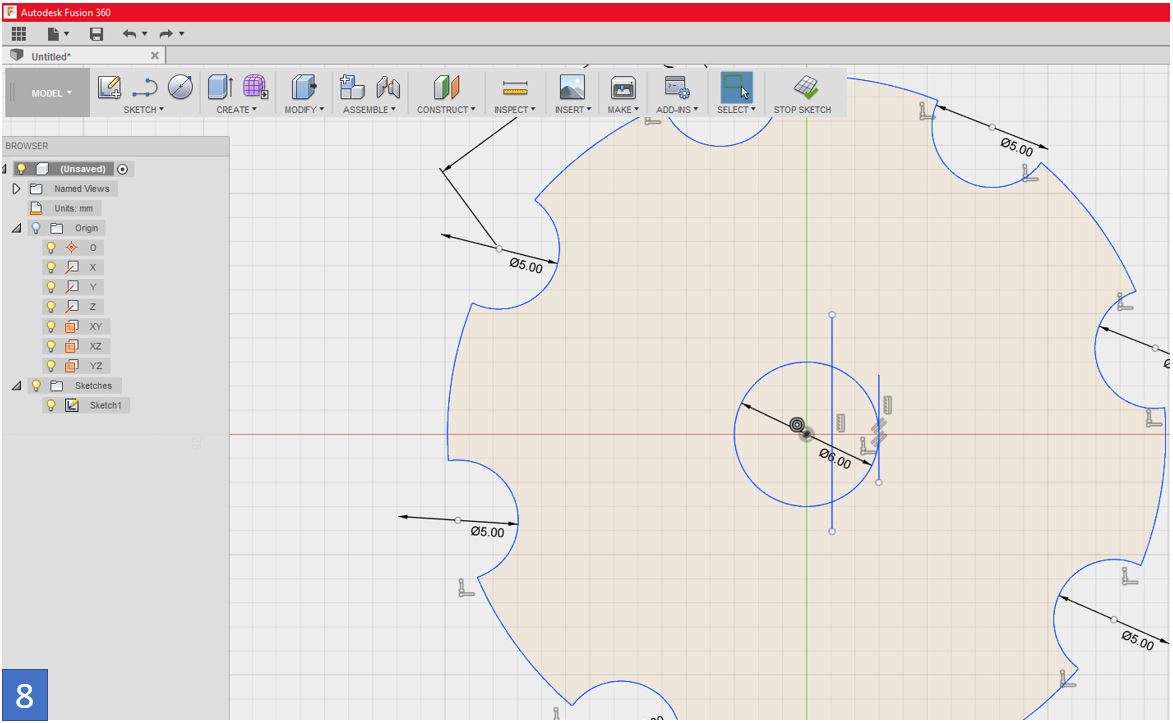Expand the Named Views folder
This screenshot has width=1173, height=723.
coord(16,189)
